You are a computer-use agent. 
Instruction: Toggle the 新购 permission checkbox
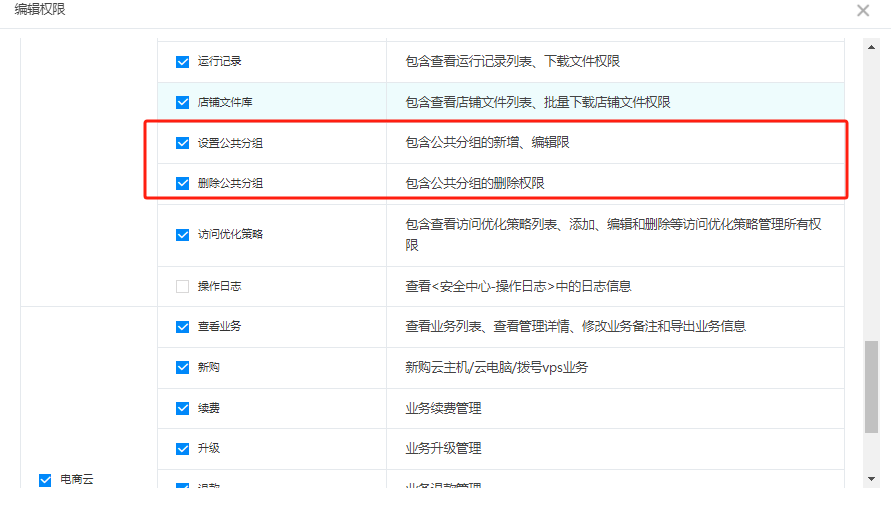tap(182, 368)
